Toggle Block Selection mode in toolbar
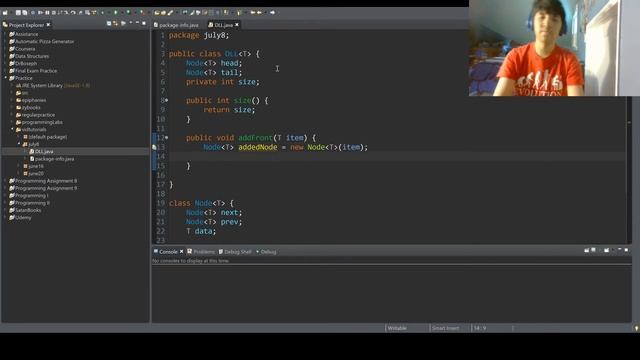 pos(211,13)
